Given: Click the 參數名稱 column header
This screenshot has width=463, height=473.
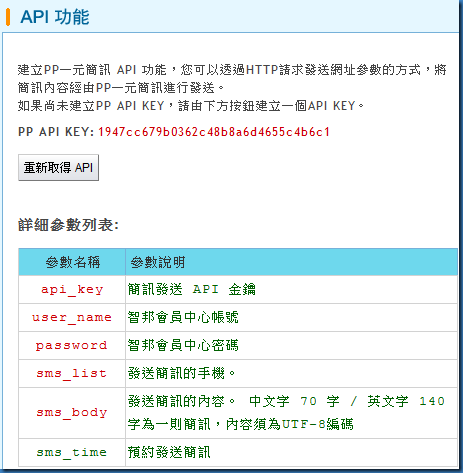Looking at the screenshot, I should pos(72,262).
